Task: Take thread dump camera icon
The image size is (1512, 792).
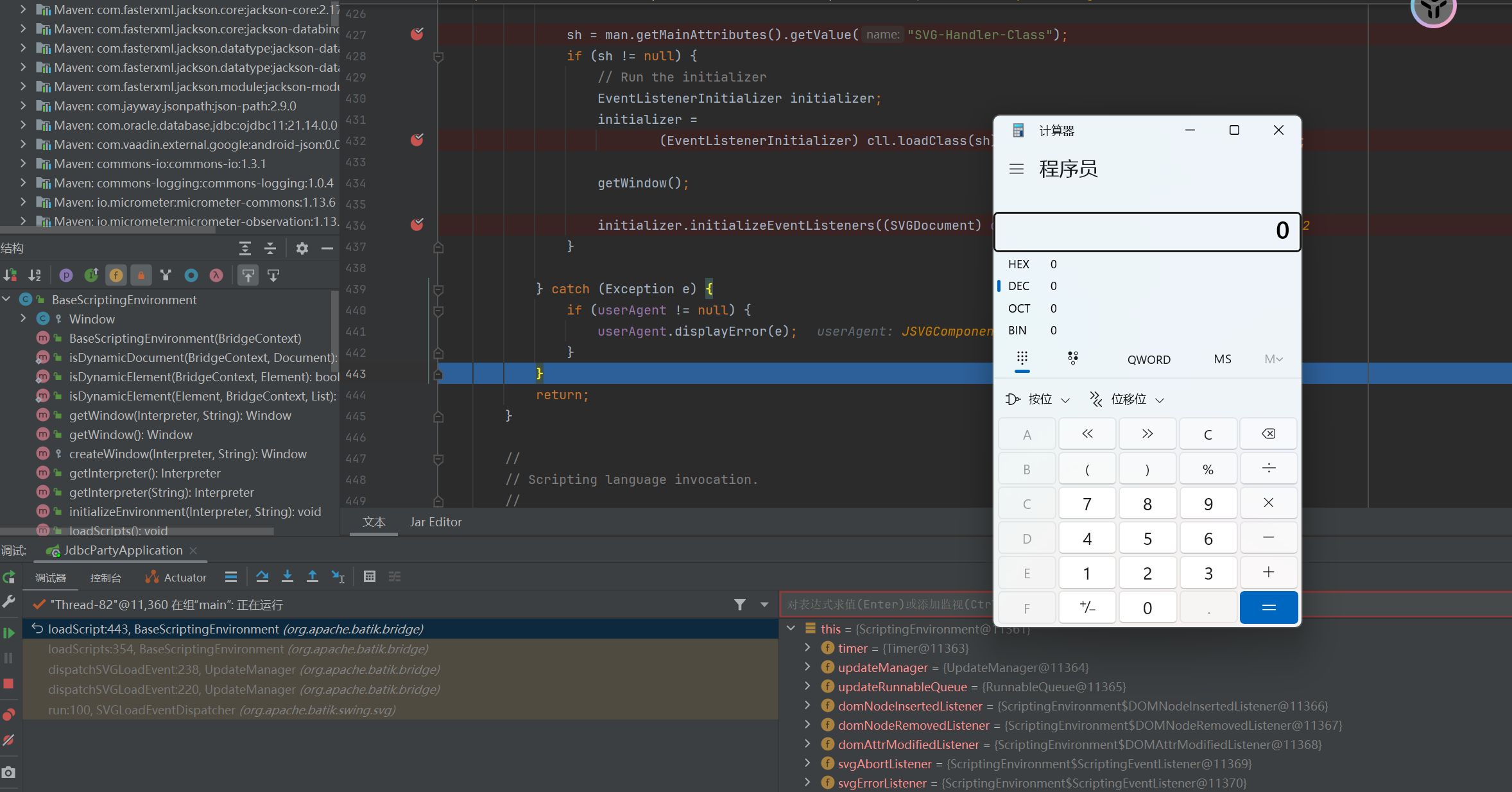Action: (x=9, y=772)
